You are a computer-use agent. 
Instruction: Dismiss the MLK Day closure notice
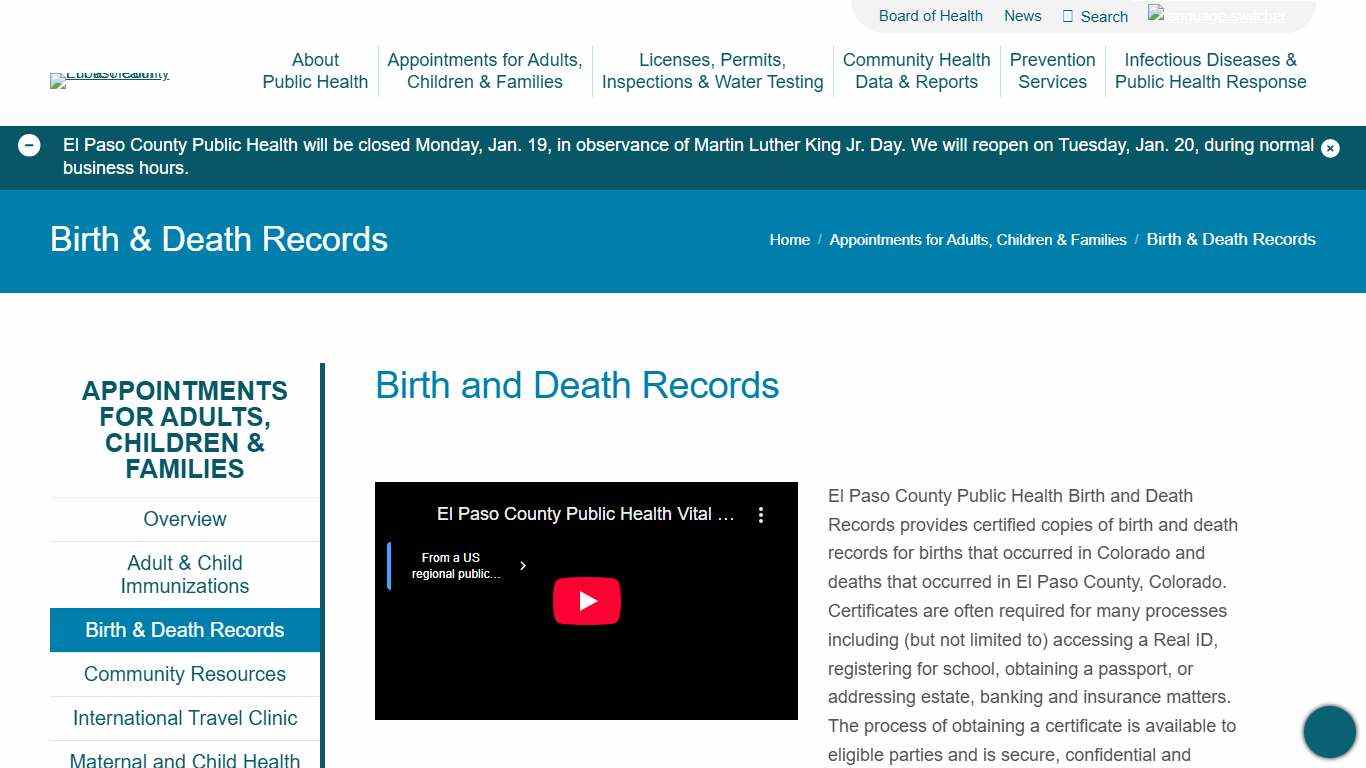pos(1331,148)
